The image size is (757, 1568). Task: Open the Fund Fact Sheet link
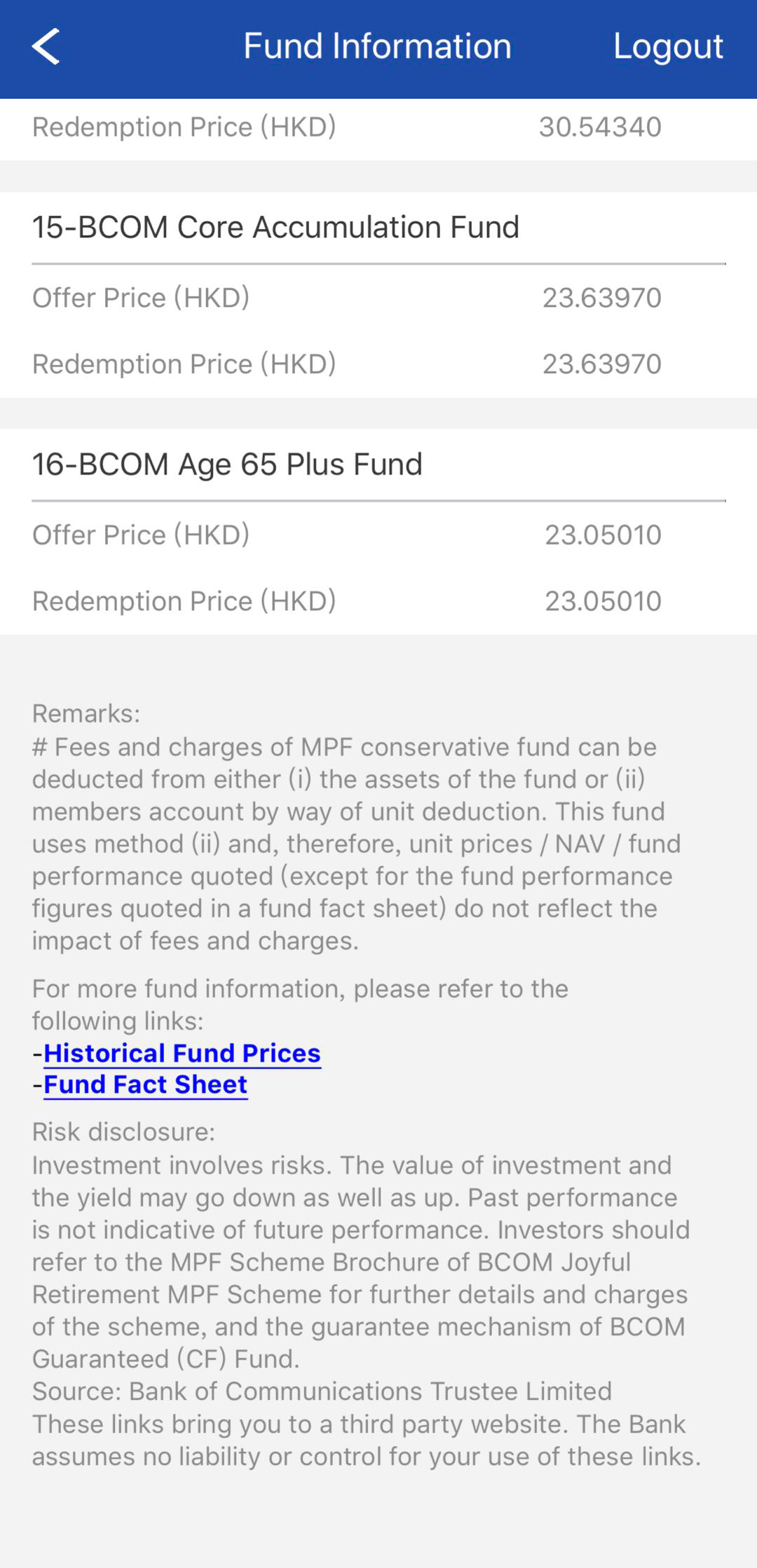tap(145, 1085)
